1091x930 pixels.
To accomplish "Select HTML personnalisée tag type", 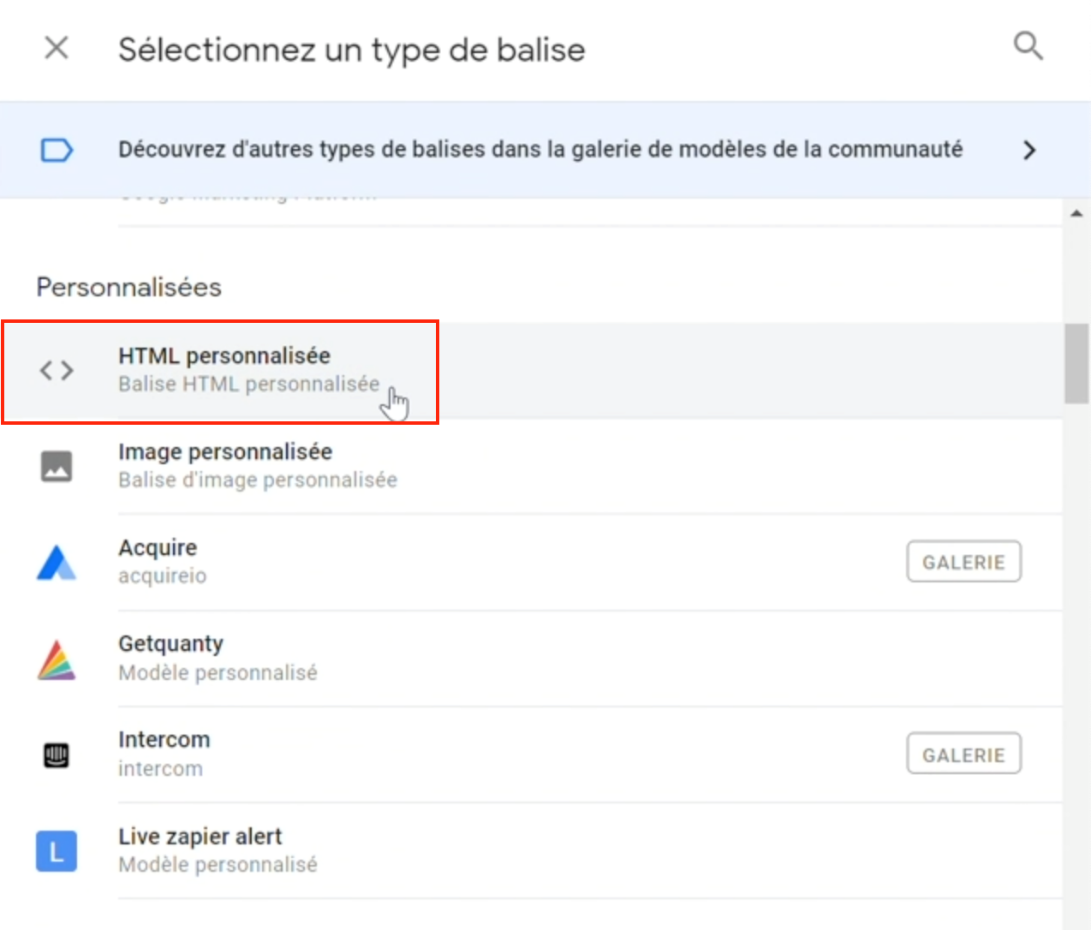I will (x=532, y=370).
